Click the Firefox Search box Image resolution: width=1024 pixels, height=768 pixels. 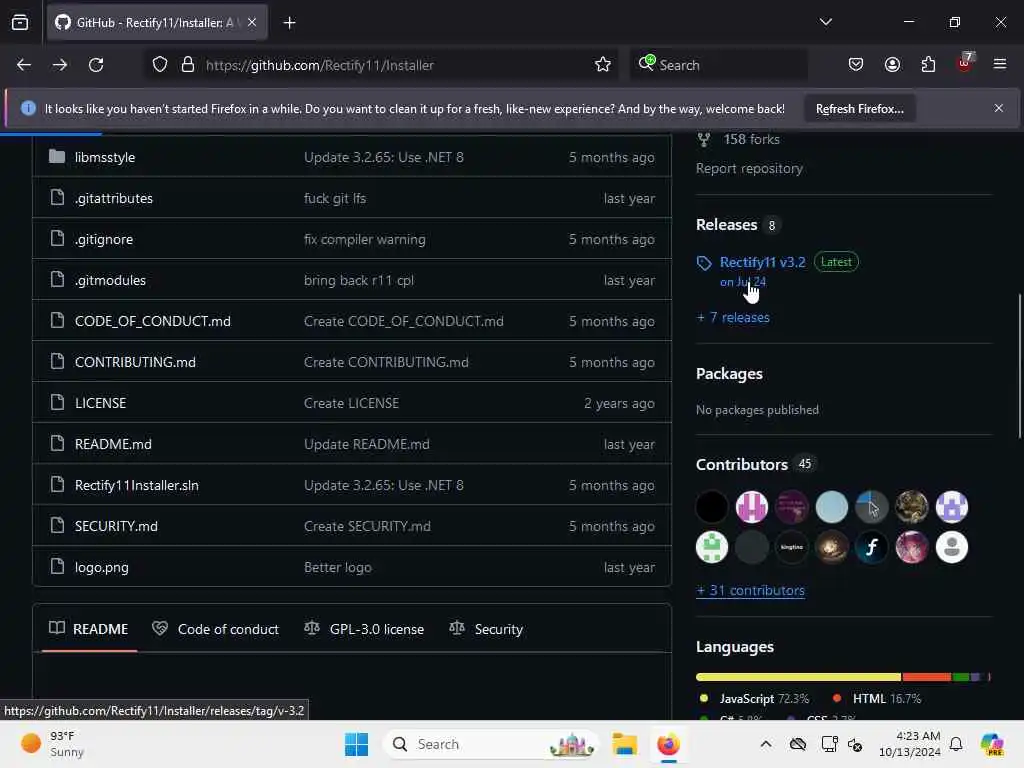click(718, 65)
